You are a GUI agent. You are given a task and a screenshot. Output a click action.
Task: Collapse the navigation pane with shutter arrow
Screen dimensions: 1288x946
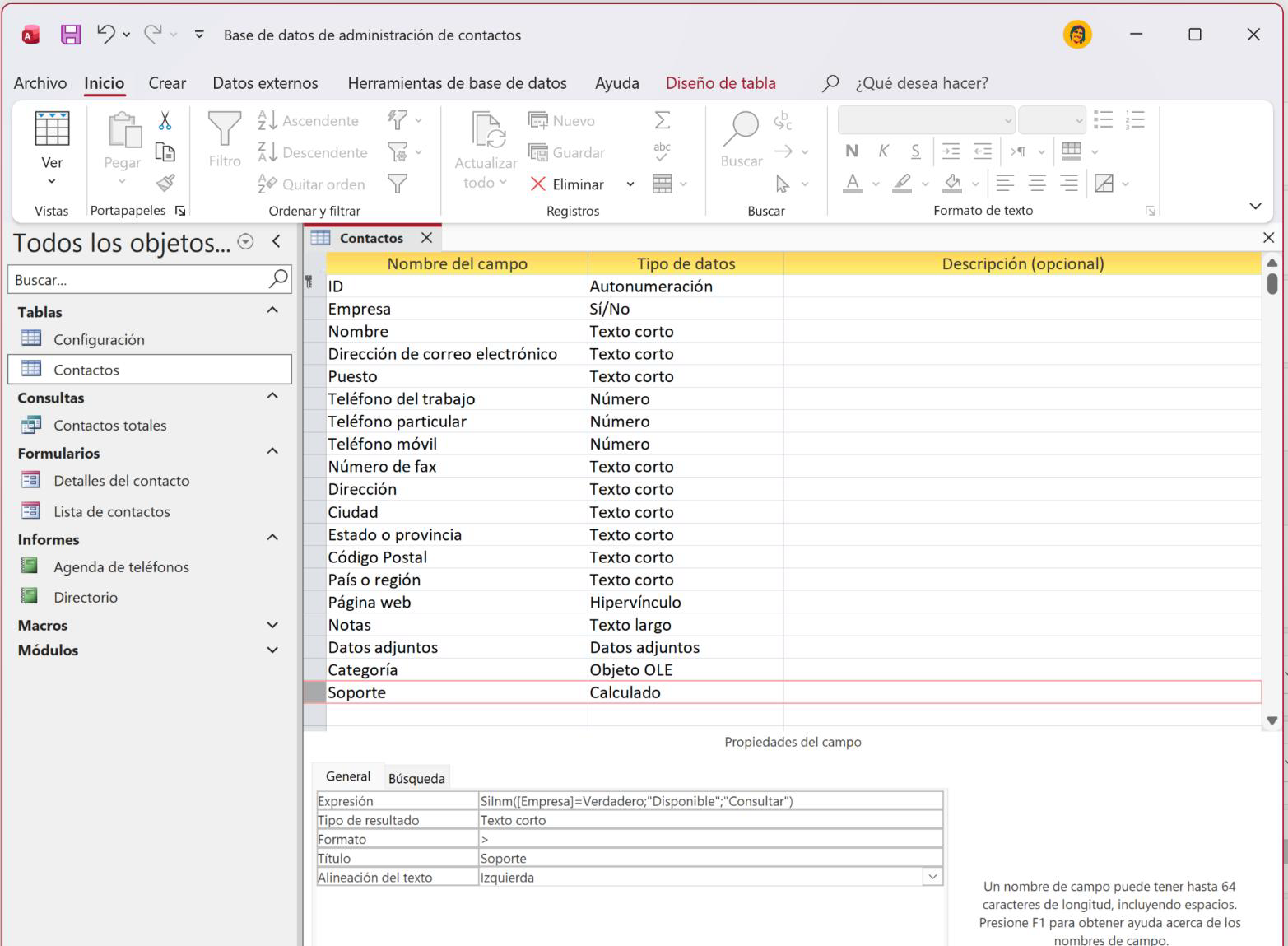277,241
